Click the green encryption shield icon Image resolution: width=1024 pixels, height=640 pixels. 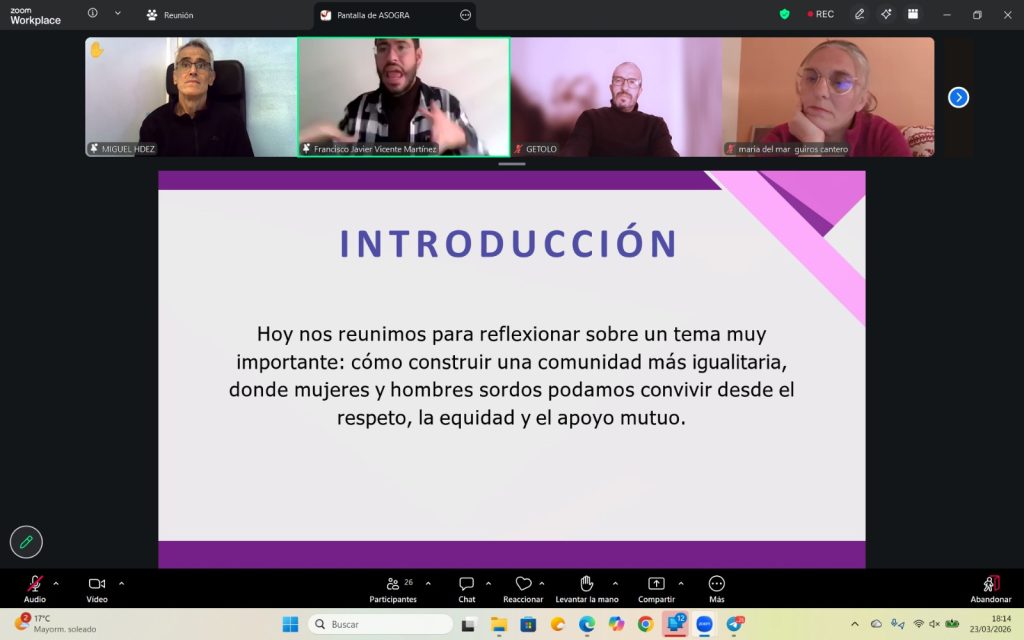point(784,14)
